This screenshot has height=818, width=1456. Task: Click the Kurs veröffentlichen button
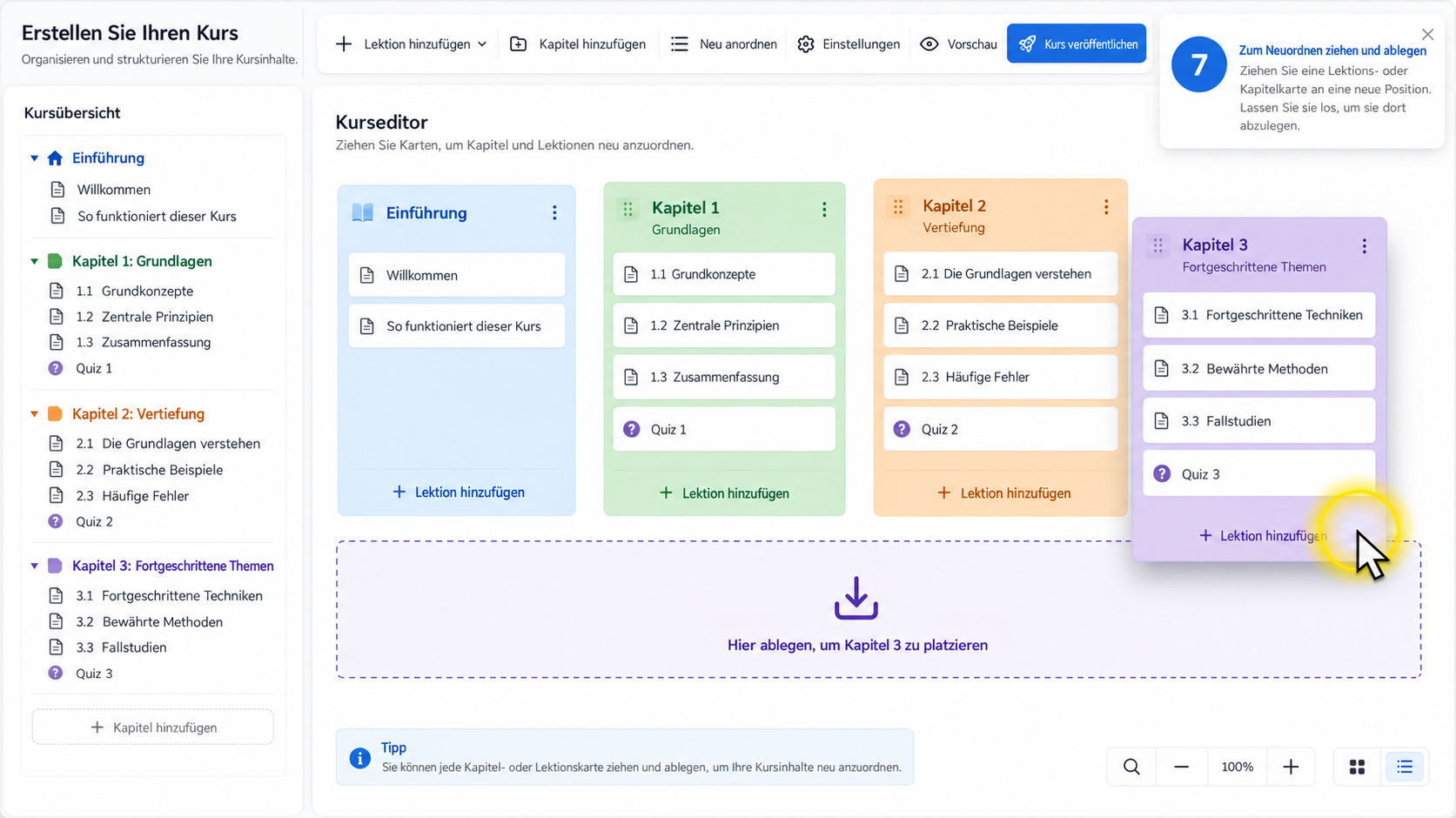point(1077,44)
